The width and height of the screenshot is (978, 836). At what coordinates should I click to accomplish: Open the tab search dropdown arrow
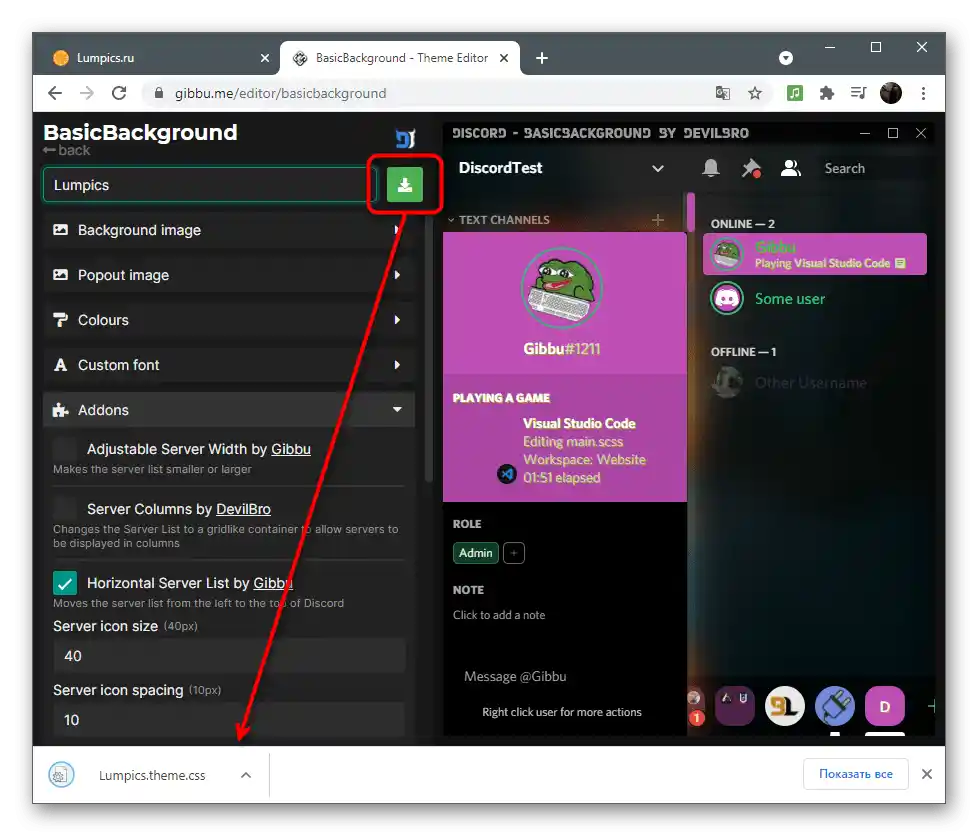tap(786, 58)
